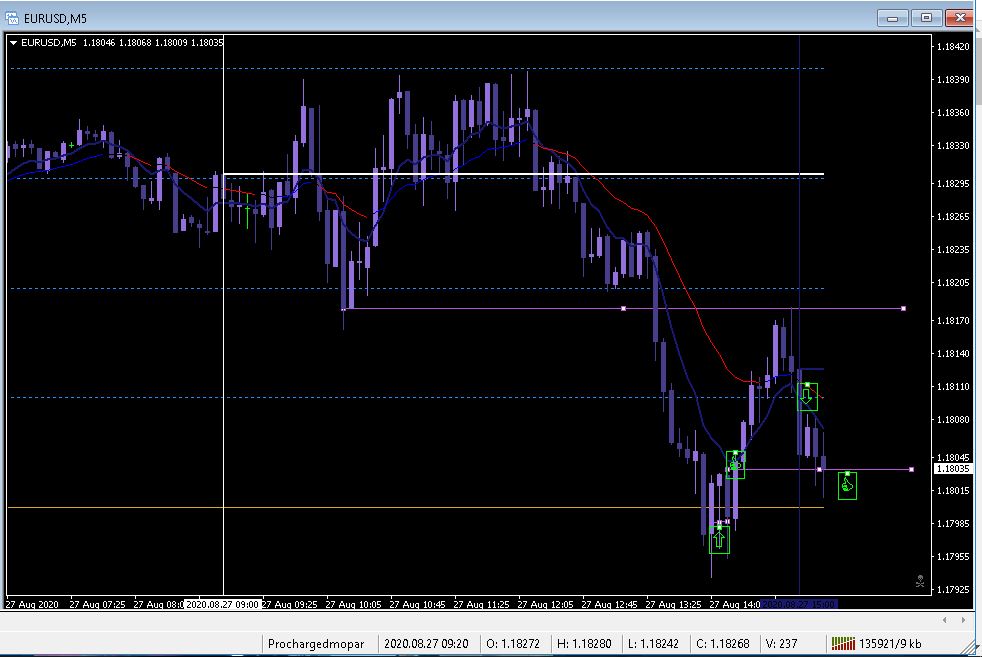Close the EURUSD,M5 chart window
This screenshot has width=982, height=657.
pos(959,18)
